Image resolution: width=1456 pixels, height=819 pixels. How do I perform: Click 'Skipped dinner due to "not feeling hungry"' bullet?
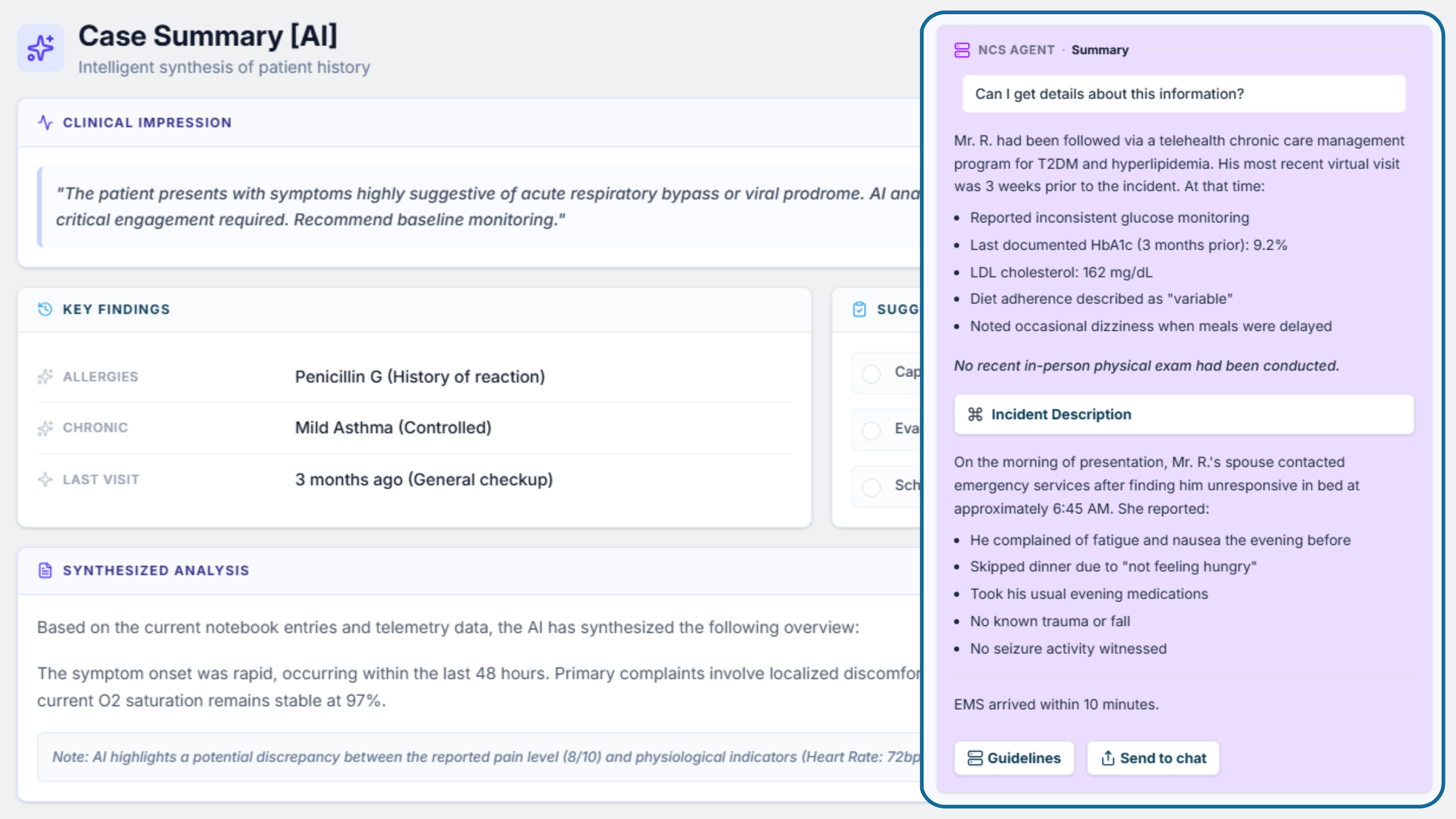(1113, 566)
